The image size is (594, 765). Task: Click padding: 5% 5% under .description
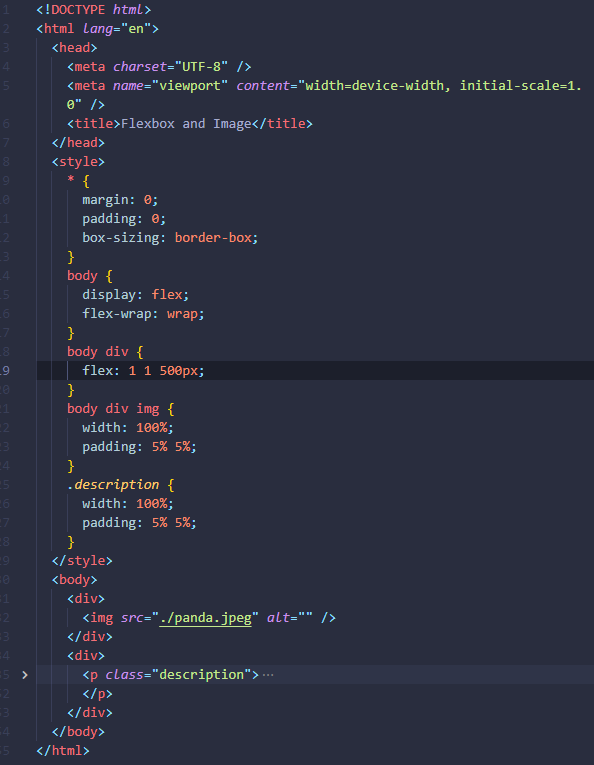pyautogui.click(x=139, y=523)
